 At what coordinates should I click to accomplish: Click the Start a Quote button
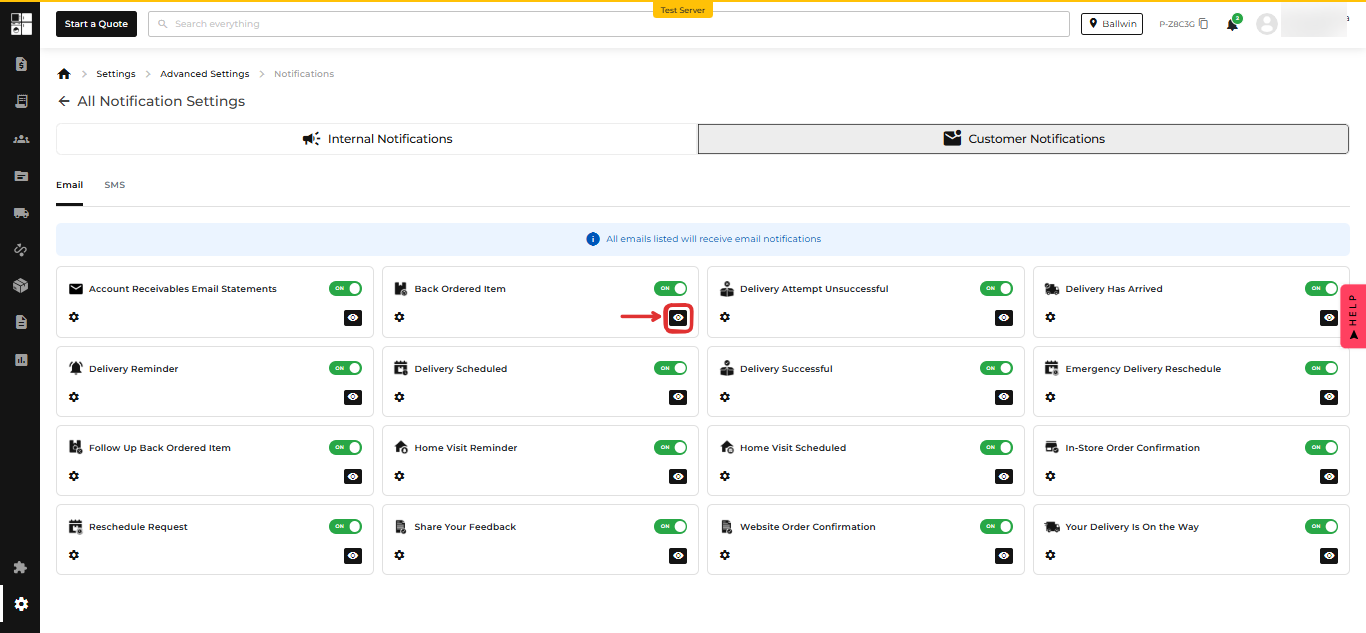(96, 24)
